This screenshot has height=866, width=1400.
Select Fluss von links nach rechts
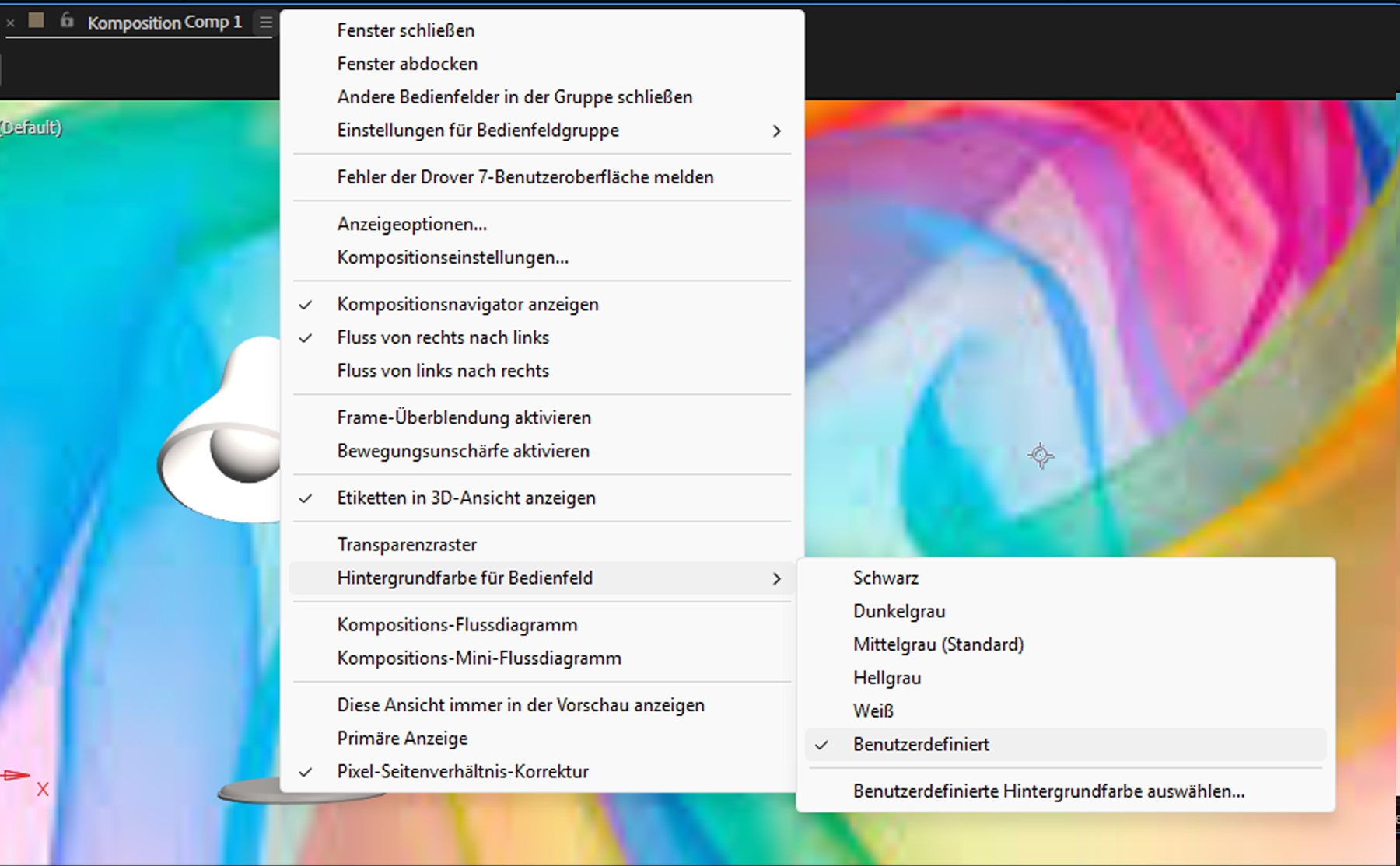pos(443,371)
